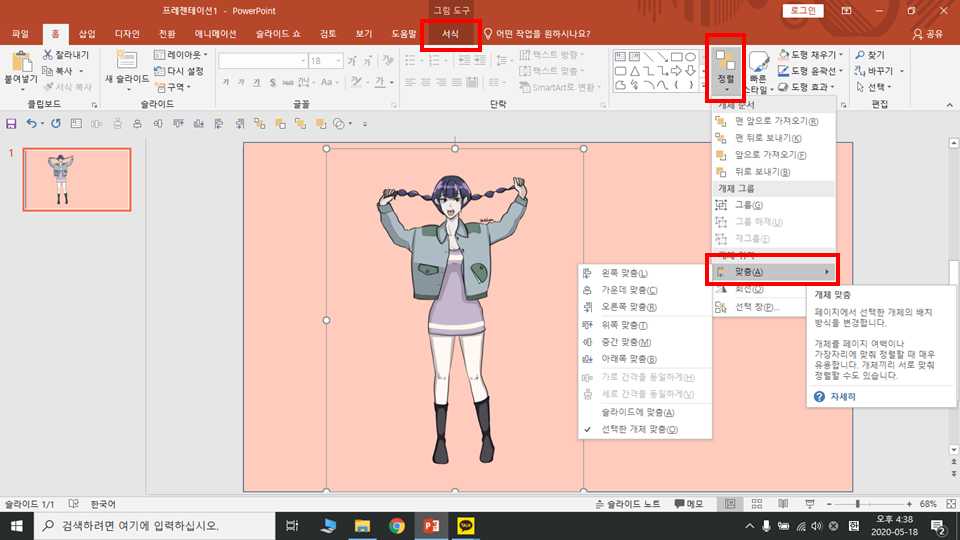Viewport: 960px width, 540px height.
Task: Select slide 1 thumbnail
Action: [x=77, y=179]
